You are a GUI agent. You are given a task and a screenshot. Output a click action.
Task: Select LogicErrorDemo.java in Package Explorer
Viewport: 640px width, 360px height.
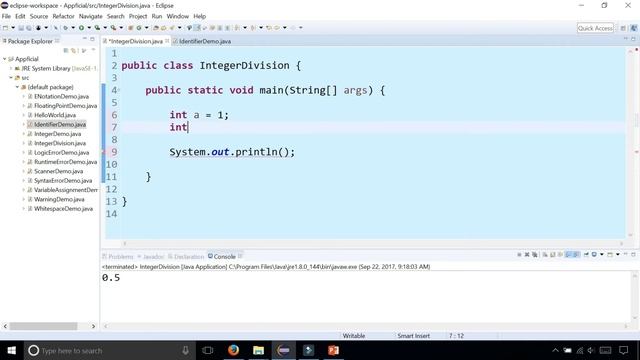tap(61, 153)
